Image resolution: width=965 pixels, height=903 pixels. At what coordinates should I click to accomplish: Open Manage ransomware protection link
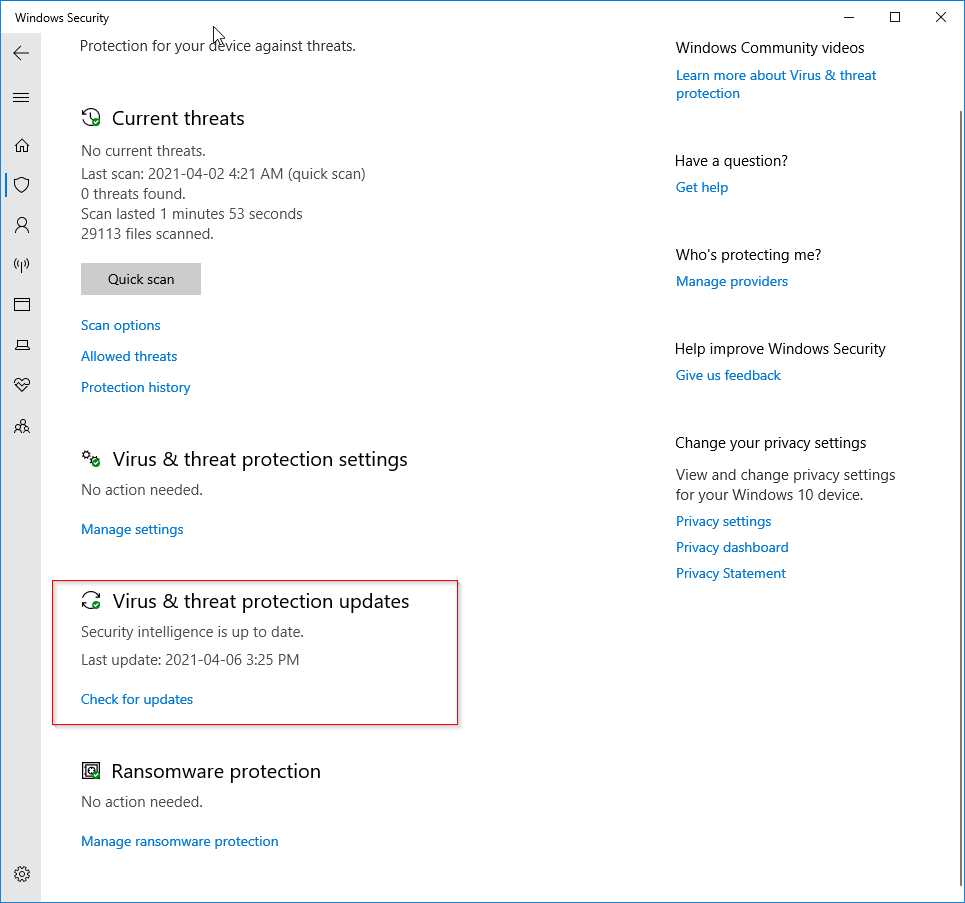click(179, 841)
